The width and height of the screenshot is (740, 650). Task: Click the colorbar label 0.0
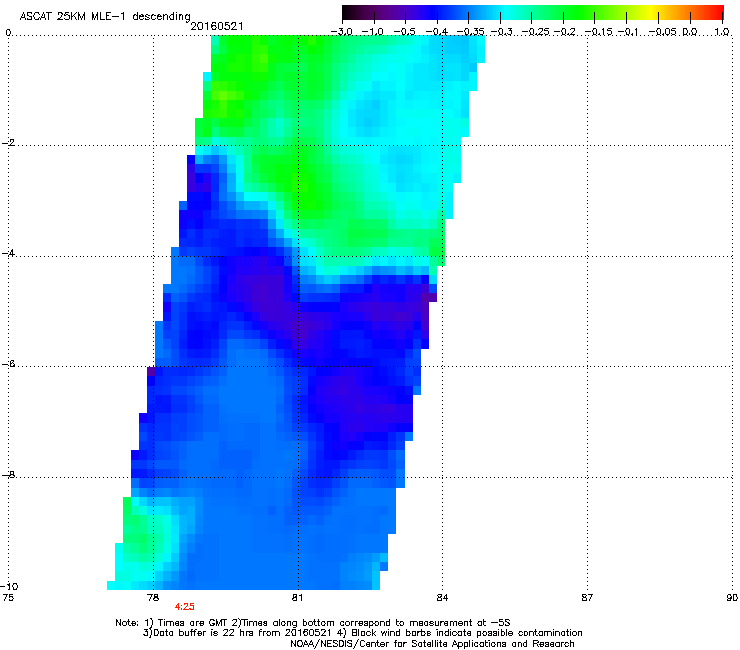690,32
